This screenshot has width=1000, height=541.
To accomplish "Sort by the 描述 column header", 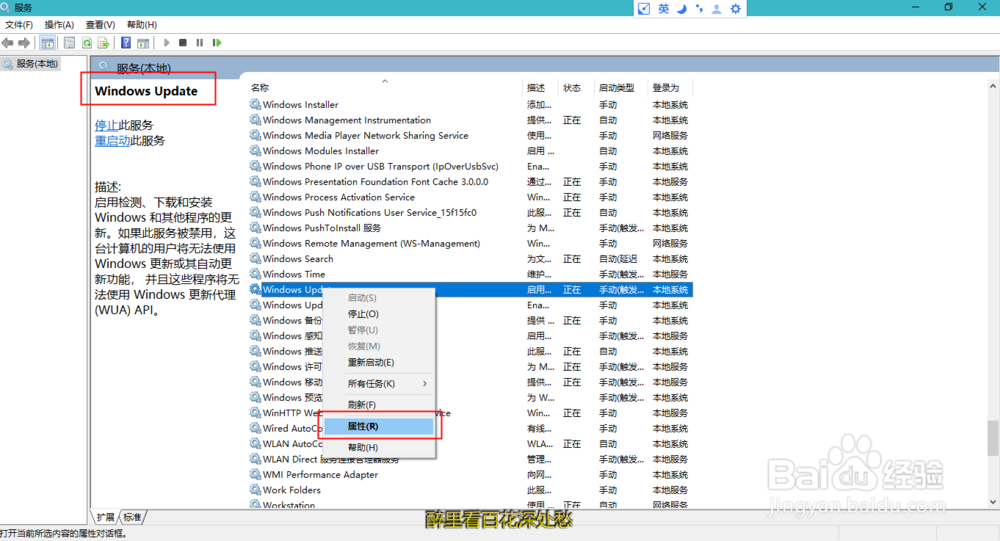I will click(x=540, y=88).
